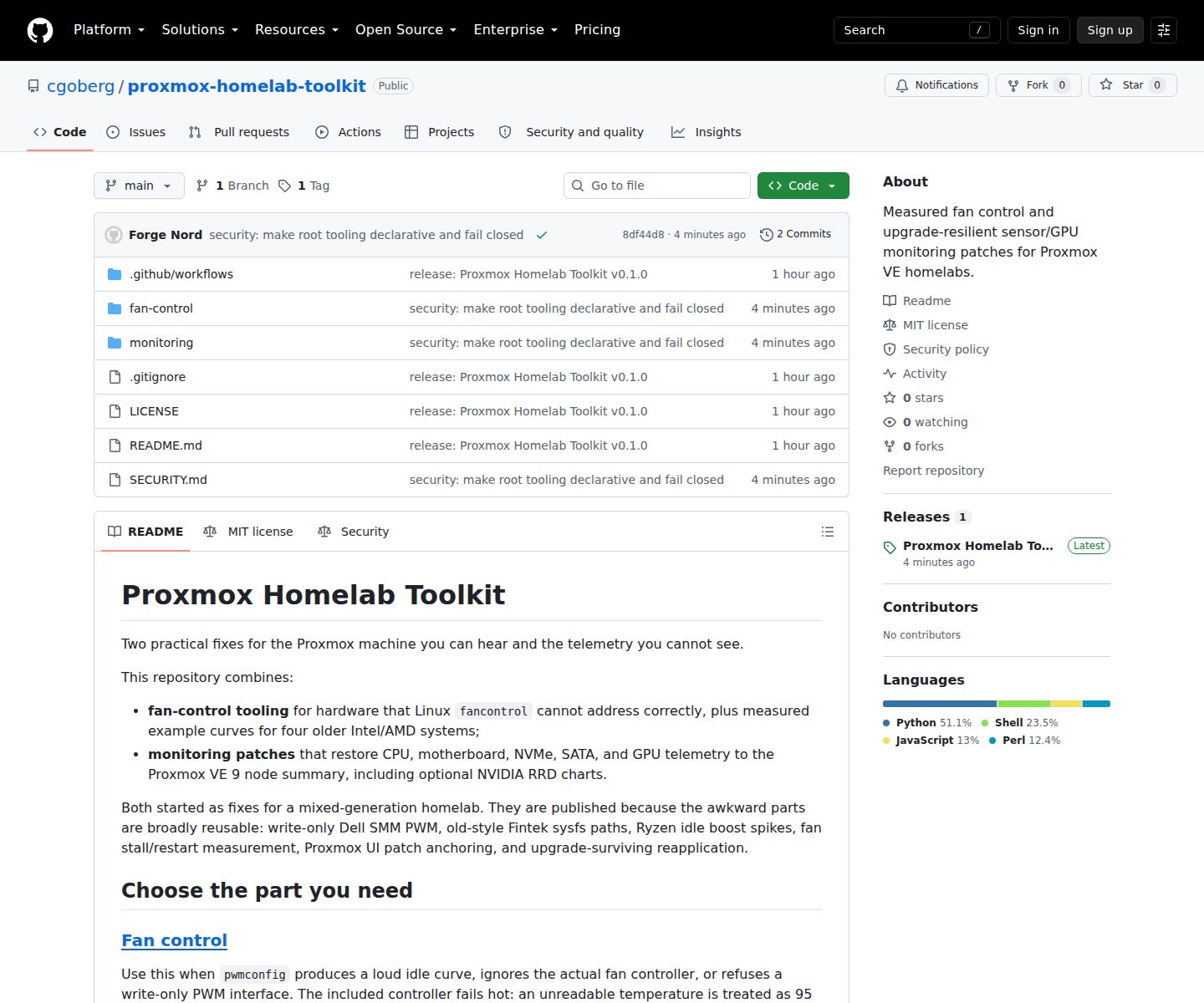Open the Pricing page link
This screenshot has height=1003, width=1204.
597,30
